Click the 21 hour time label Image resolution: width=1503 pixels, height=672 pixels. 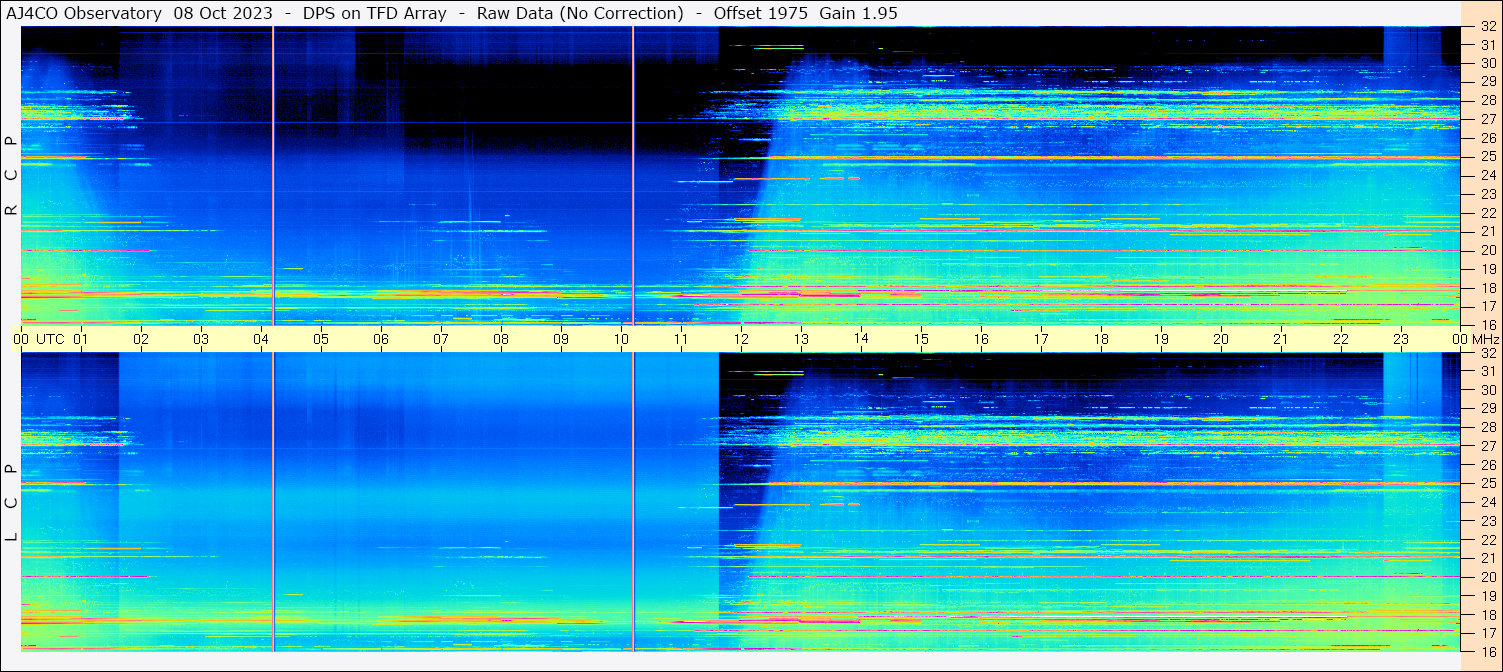point(1281,339)
